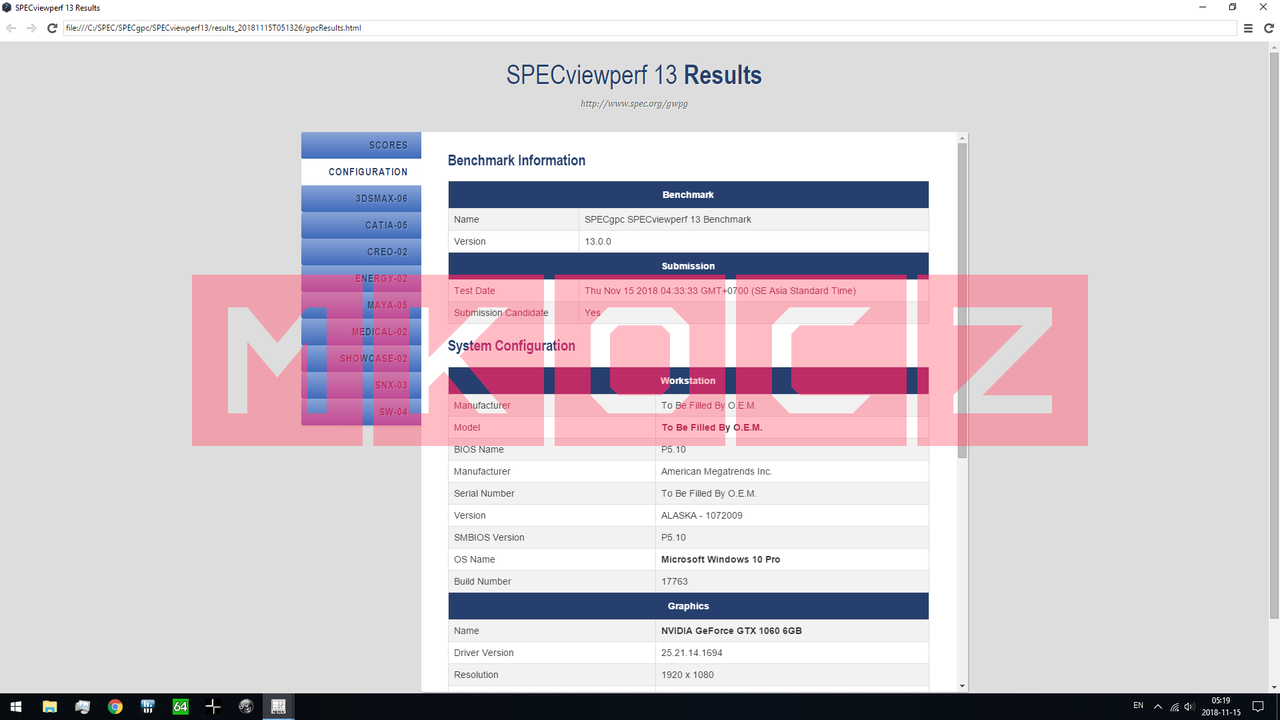Image resolution: width=1280 pixels, height=720 pixels.
Task: Open the hamburger menu icon
Action: [x=1248, y=28]
